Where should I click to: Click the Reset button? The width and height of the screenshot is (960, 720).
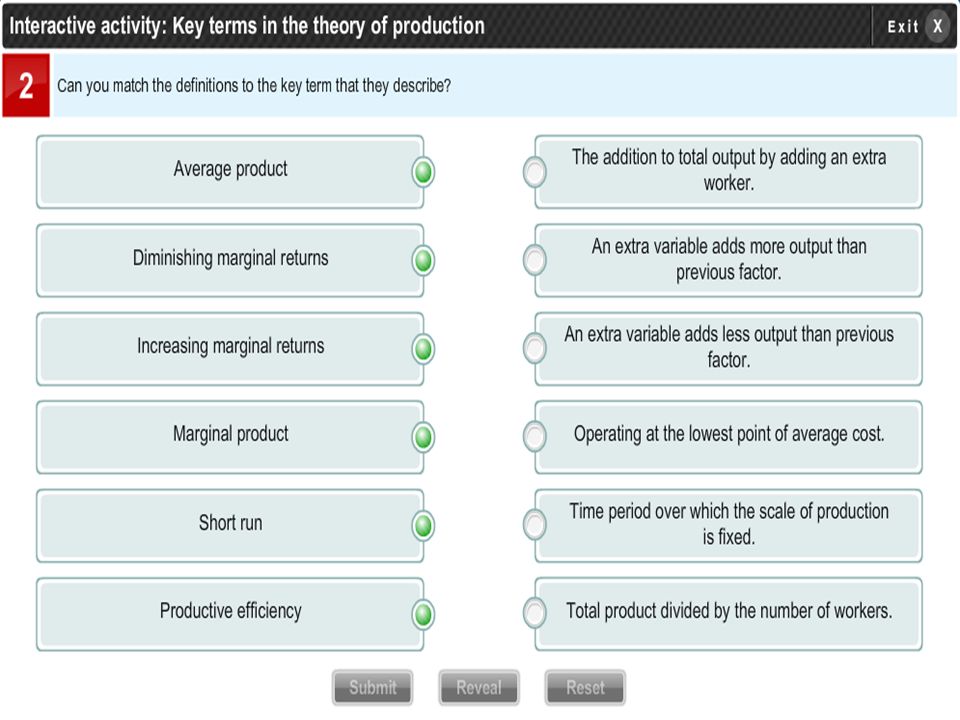(585, 688)
